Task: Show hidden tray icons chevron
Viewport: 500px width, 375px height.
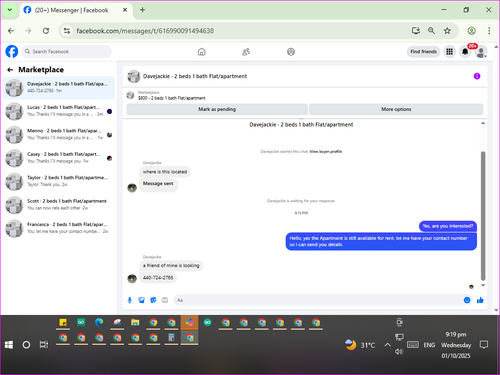Action: tap(387, 345)
